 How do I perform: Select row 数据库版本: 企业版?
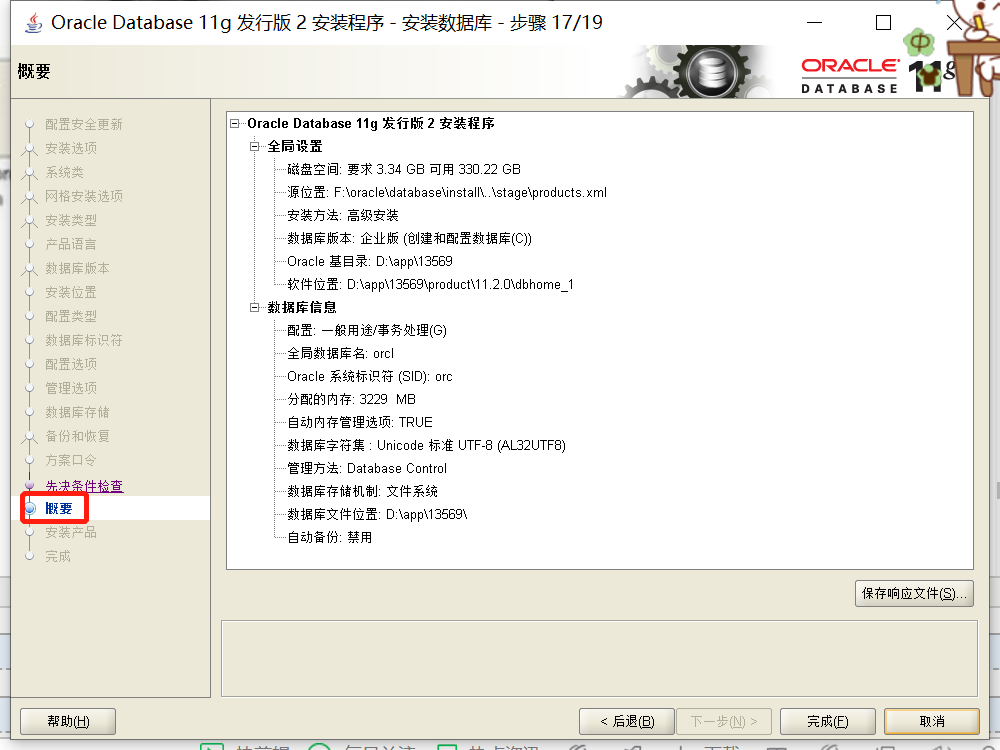409,239
